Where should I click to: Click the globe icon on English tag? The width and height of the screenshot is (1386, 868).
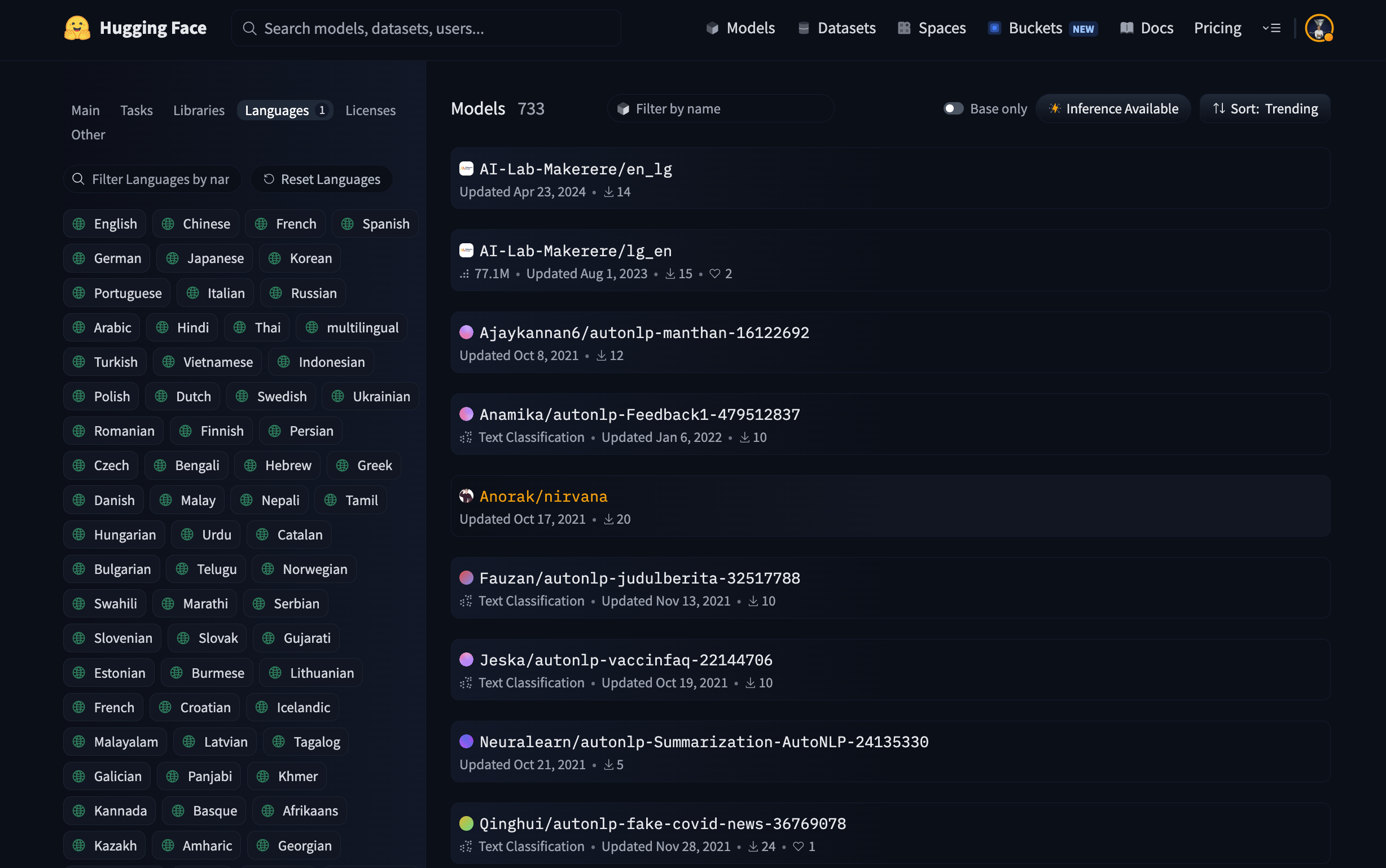pos(79,224)
